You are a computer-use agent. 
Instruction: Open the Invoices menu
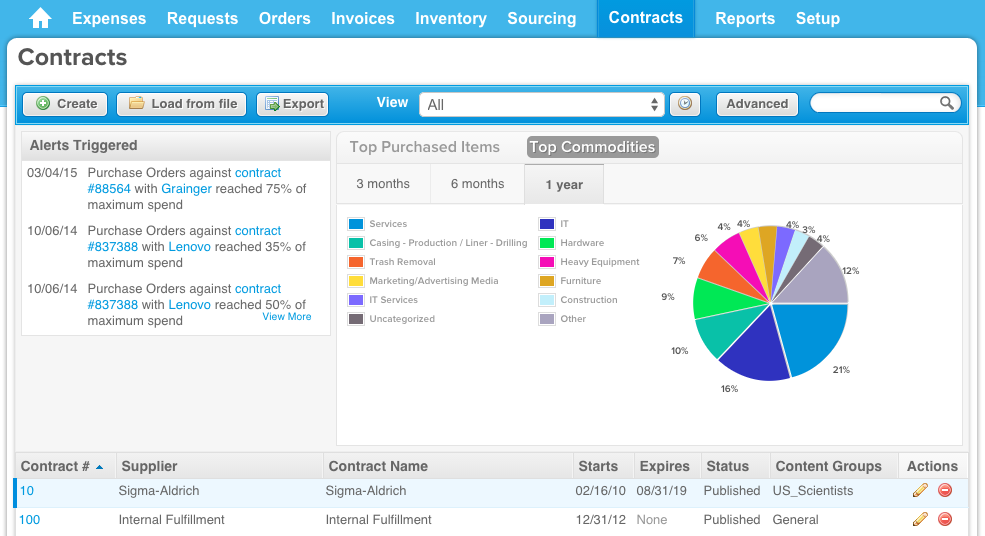pos(362,18)
